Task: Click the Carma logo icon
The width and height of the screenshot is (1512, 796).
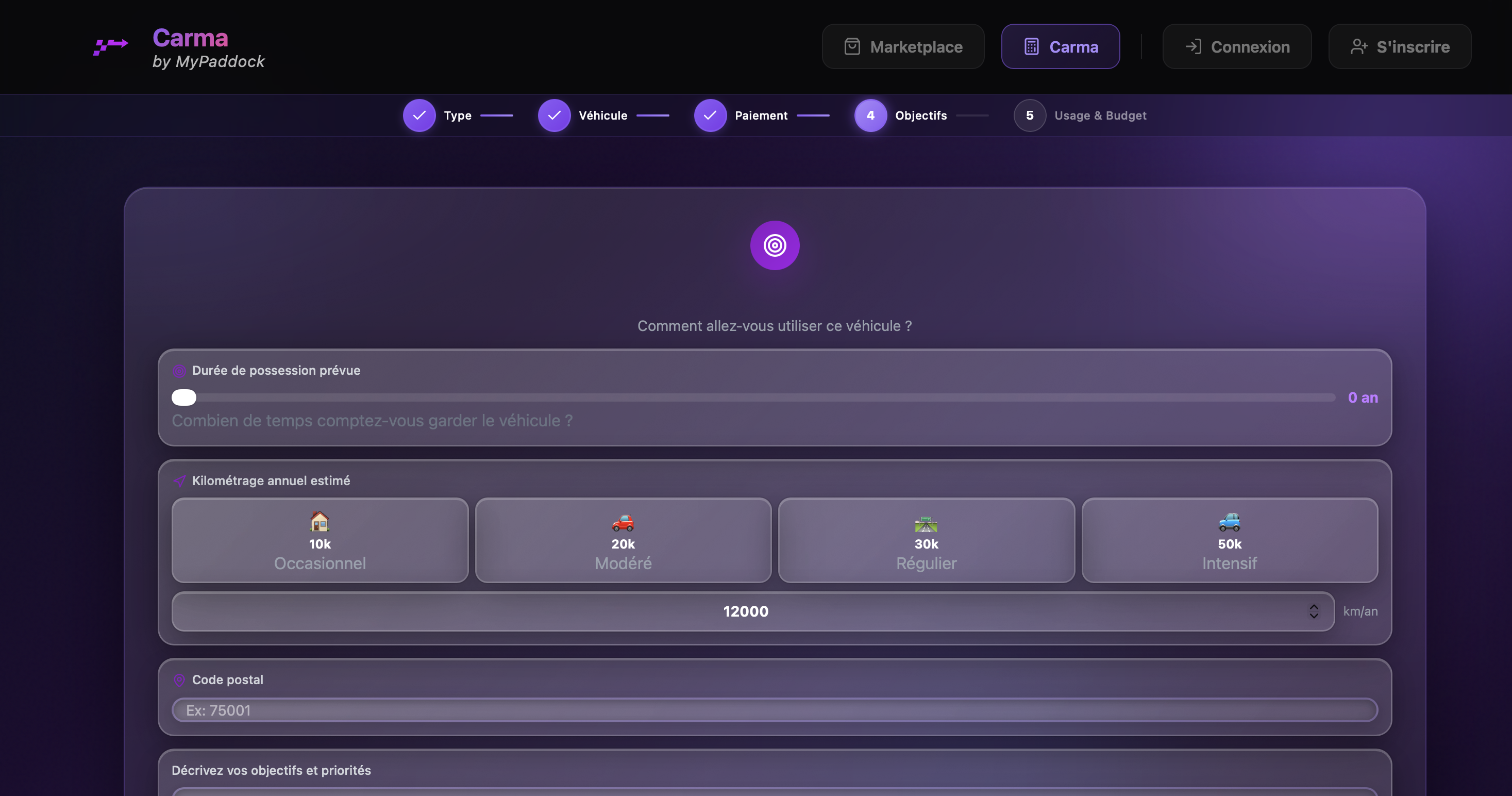Action: (x=110, y=46)
